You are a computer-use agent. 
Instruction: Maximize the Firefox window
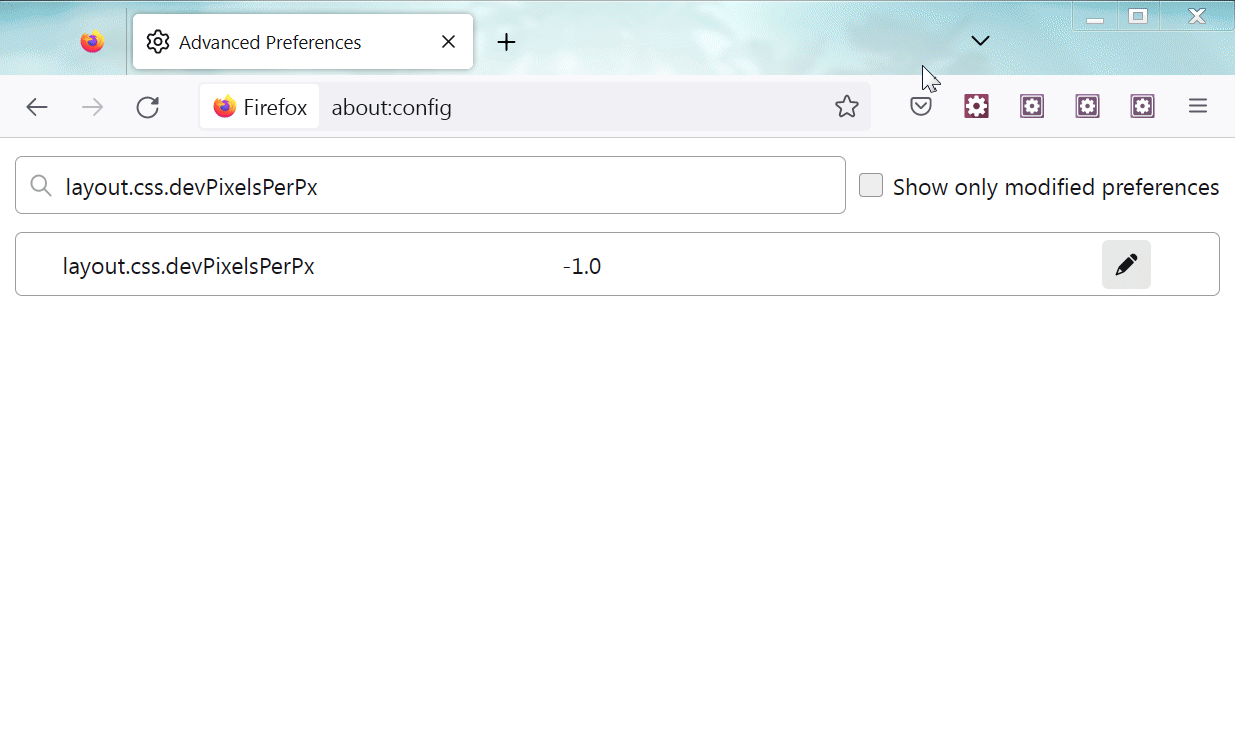pyautogui.click(x=1138, y=16)
